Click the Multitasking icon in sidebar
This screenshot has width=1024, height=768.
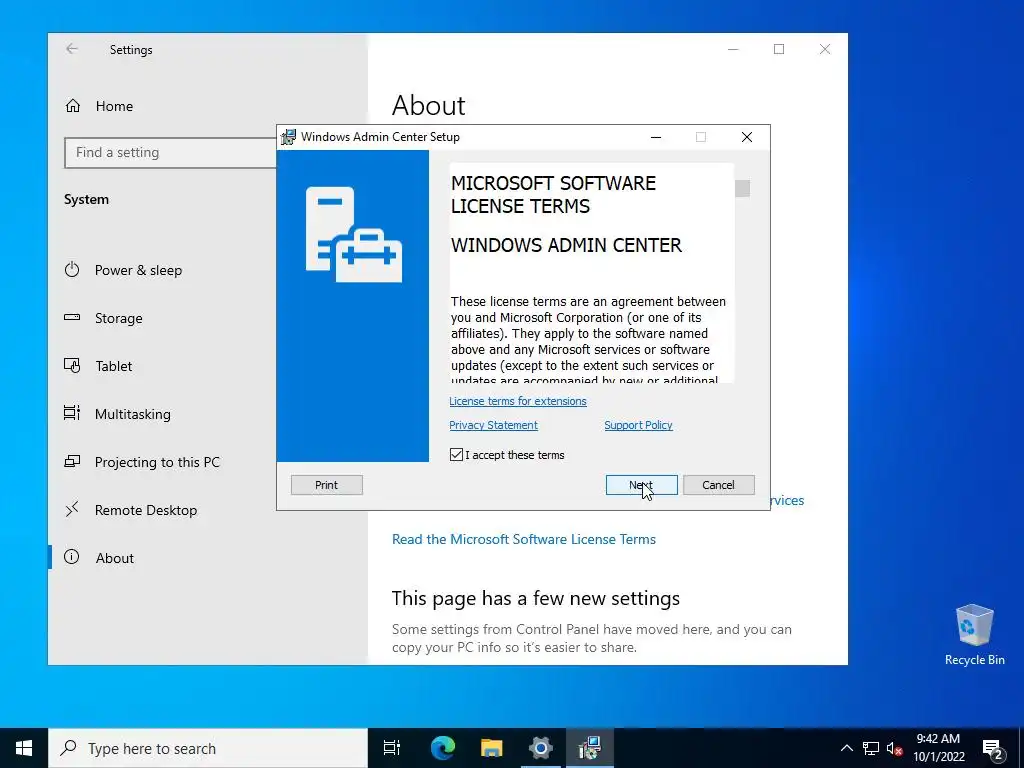[x=72, y=413]
